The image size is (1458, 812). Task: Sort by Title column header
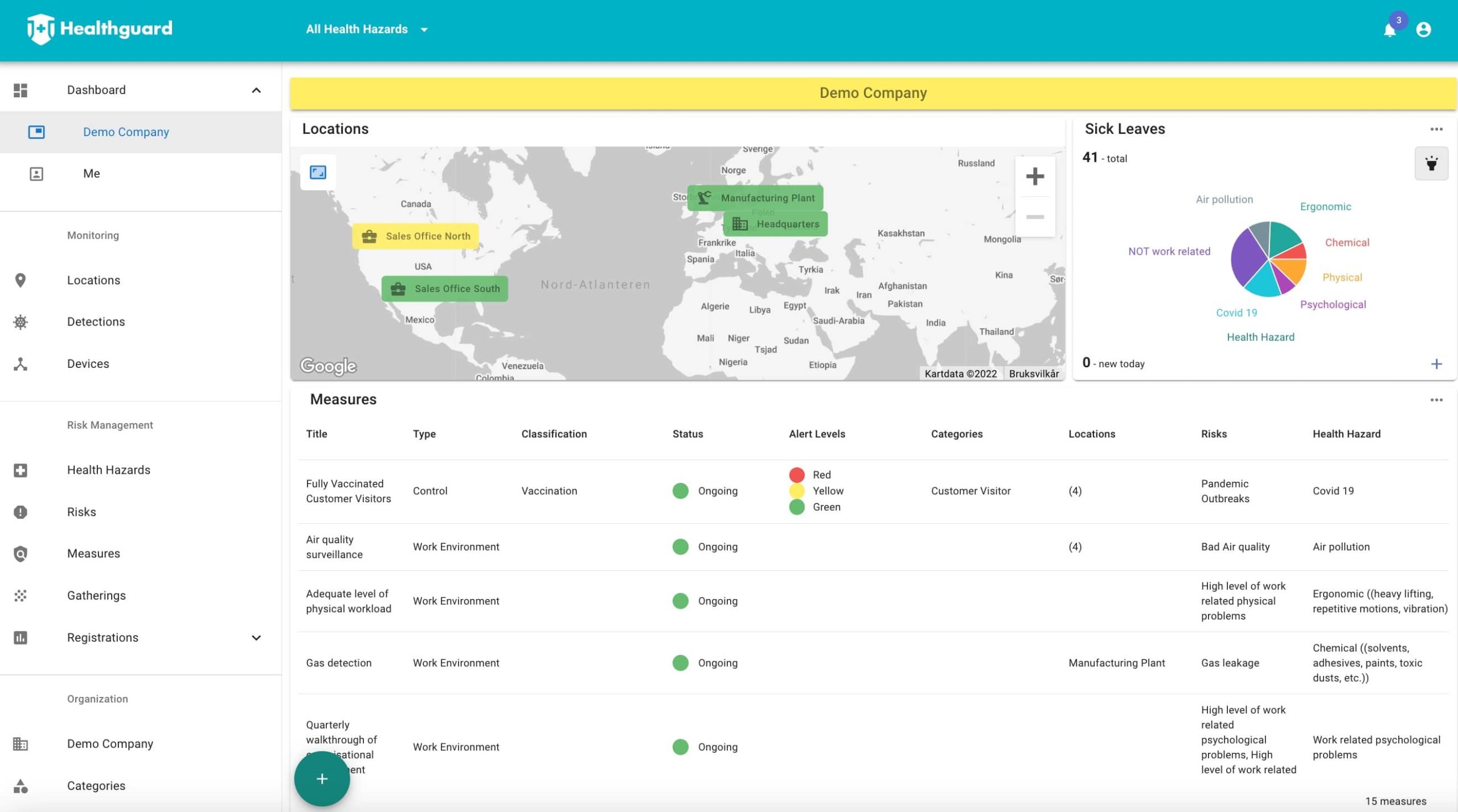pyautogui.click(x=317, y=434)
